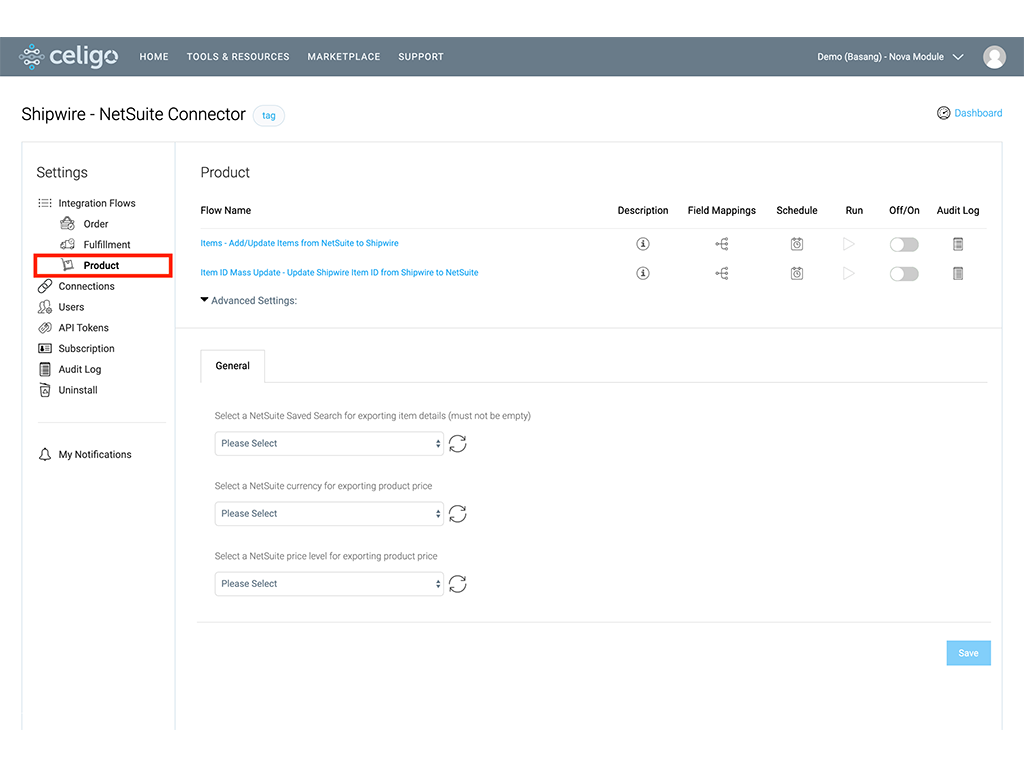Viewport: 1024px width, 768px height.
Task: Click the Celigo logo
Action: [69, 56]
